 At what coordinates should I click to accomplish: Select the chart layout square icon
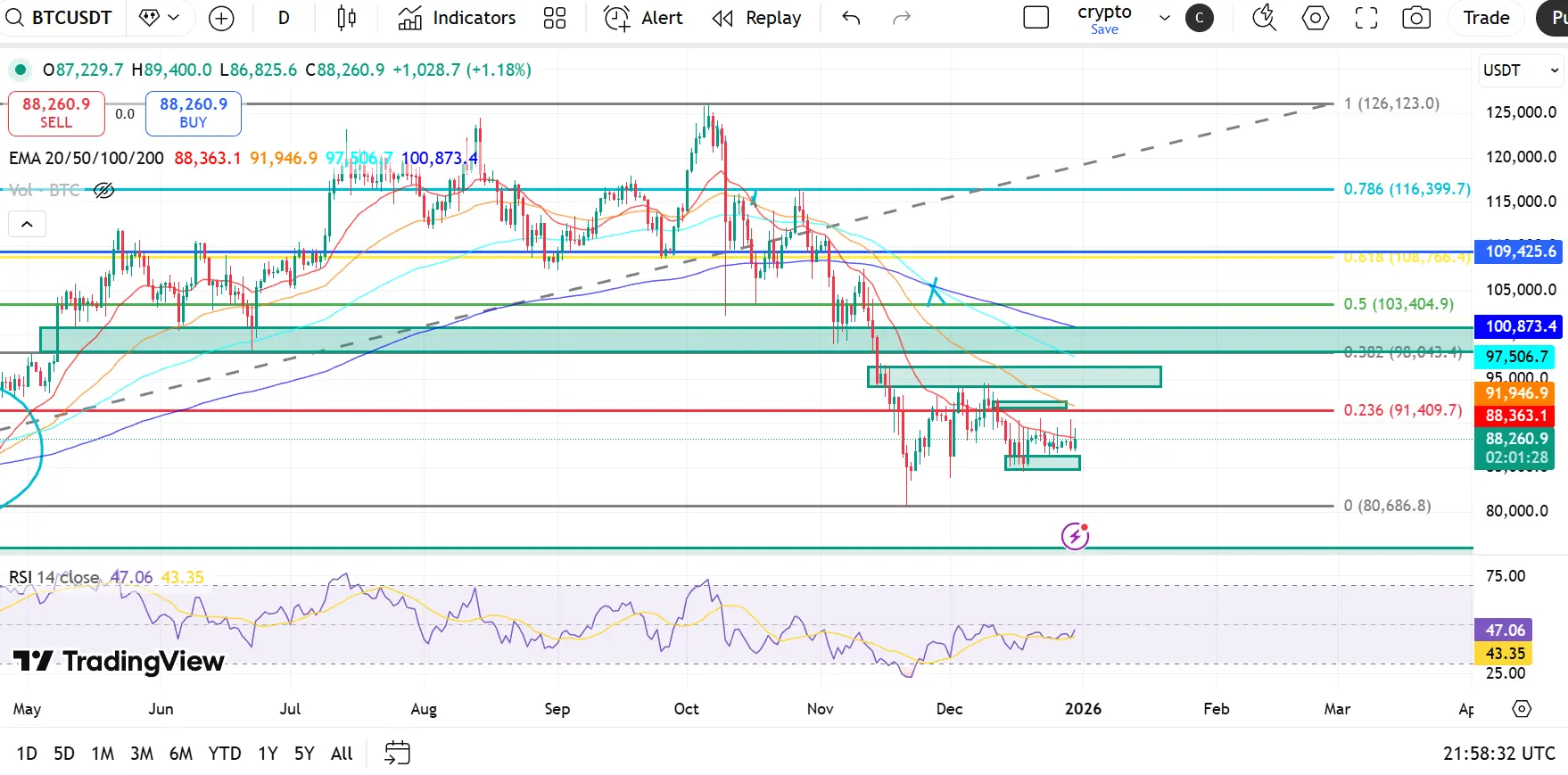[1036, 18]
